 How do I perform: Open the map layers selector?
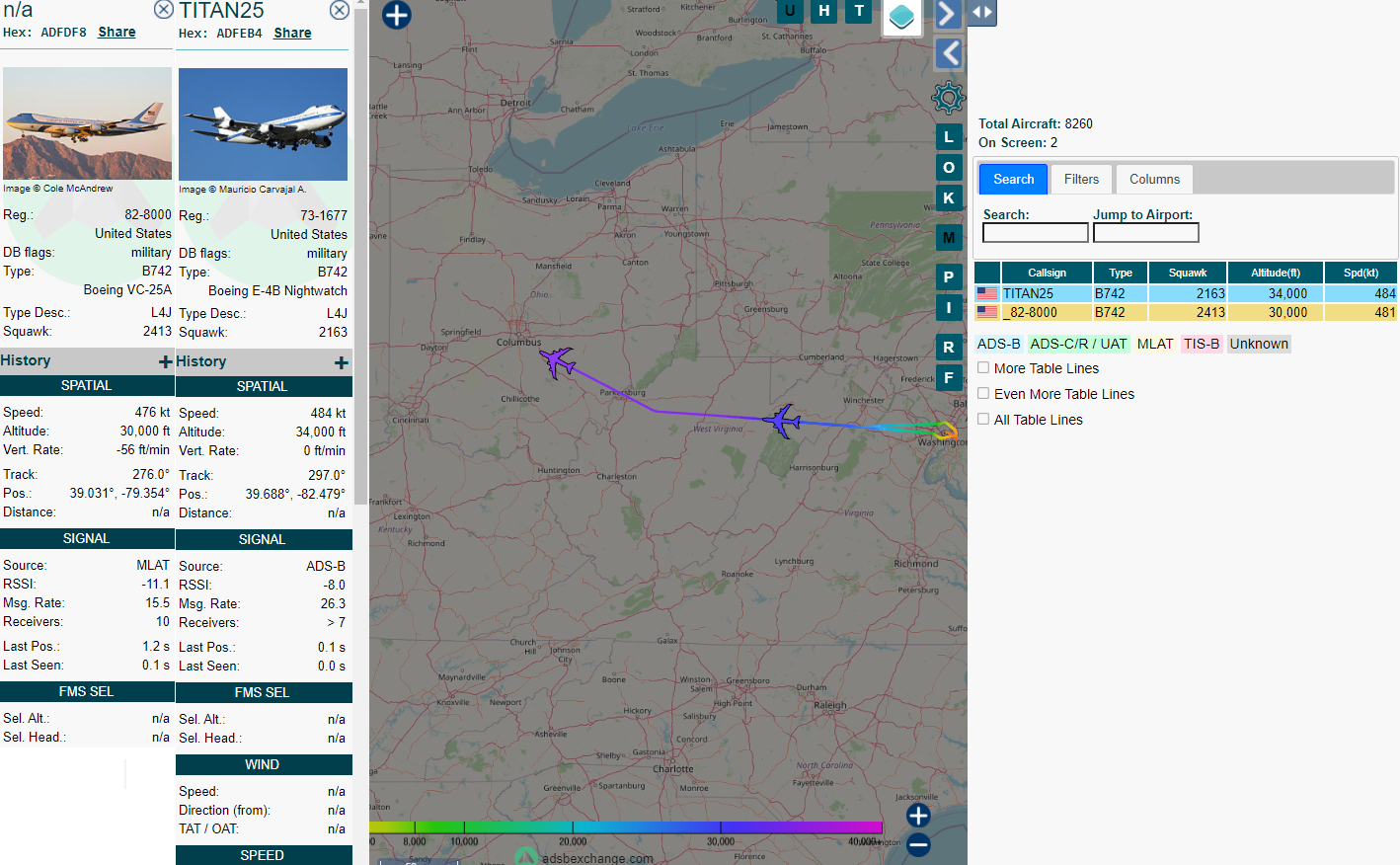(x=901, y=17)
